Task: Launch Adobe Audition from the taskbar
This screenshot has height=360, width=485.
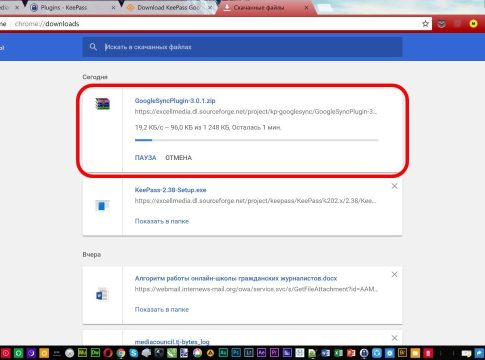Action: tap(223, 353)
